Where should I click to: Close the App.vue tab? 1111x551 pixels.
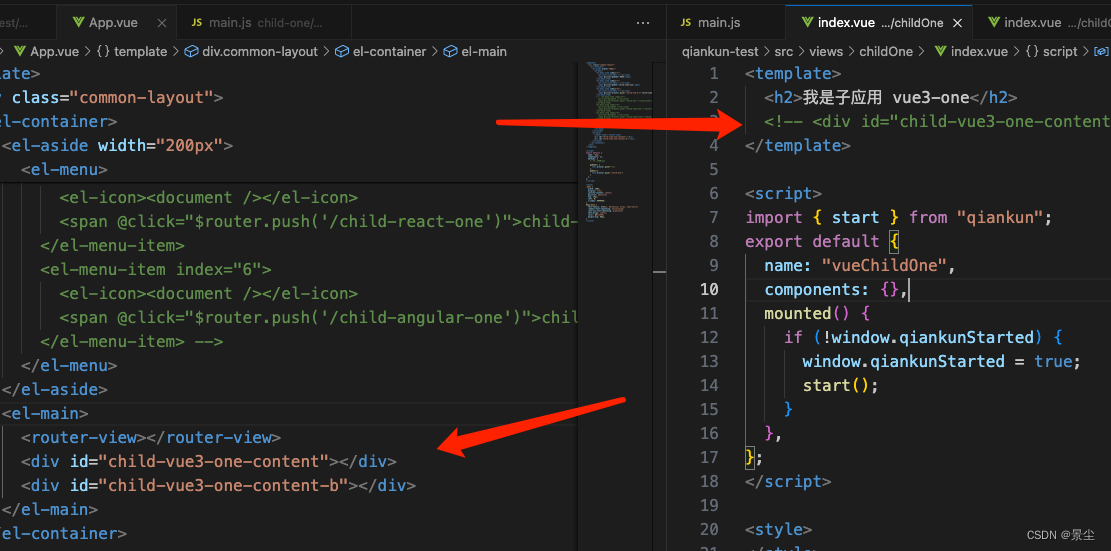tap(162, 23)
